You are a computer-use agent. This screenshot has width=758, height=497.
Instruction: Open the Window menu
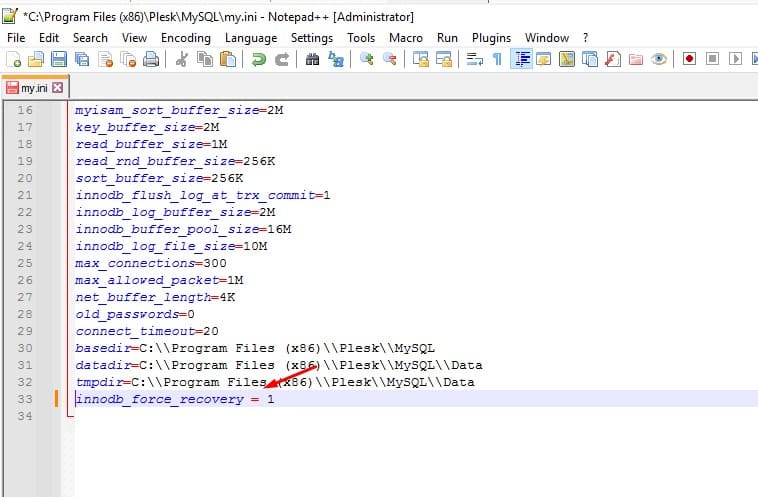[547, 38]
